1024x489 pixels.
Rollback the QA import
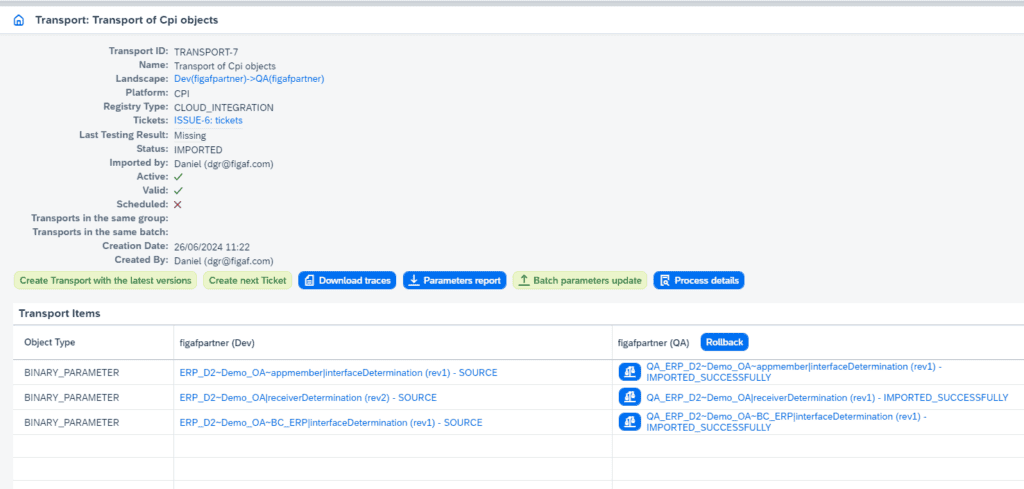(724, 341)
